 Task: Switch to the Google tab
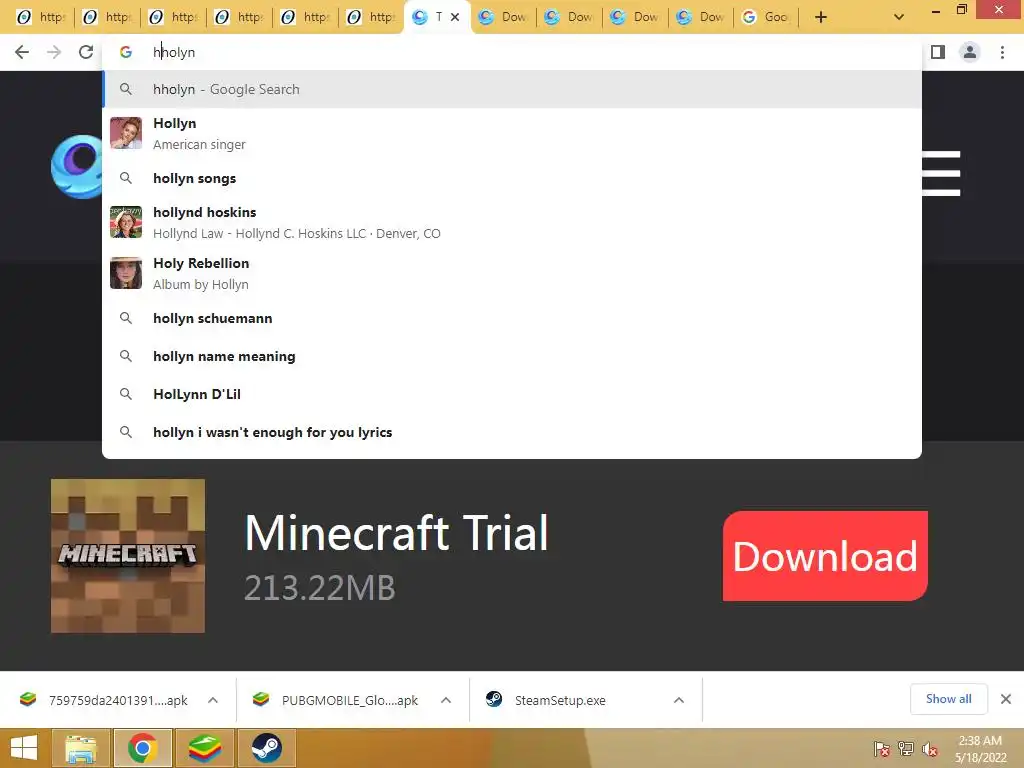click(767, 17)
